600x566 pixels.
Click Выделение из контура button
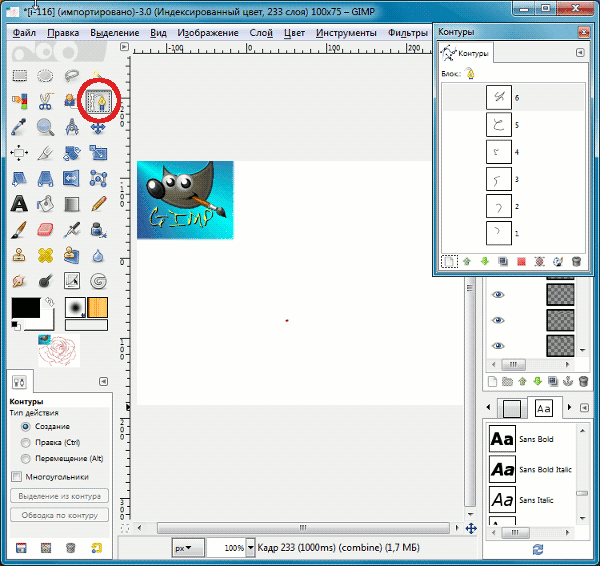pyautogui.click(x=59, y=496)
